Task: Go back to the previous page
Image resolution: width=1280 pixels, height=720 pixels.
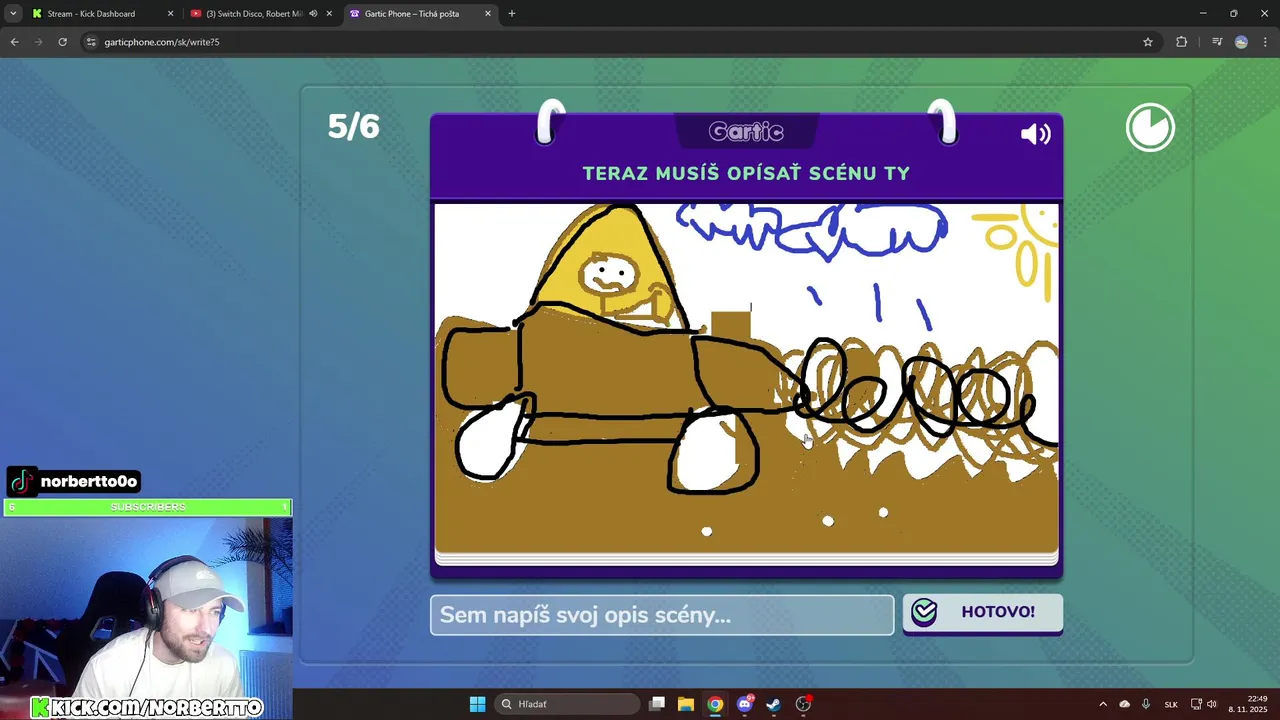Action: coord(14,42)
